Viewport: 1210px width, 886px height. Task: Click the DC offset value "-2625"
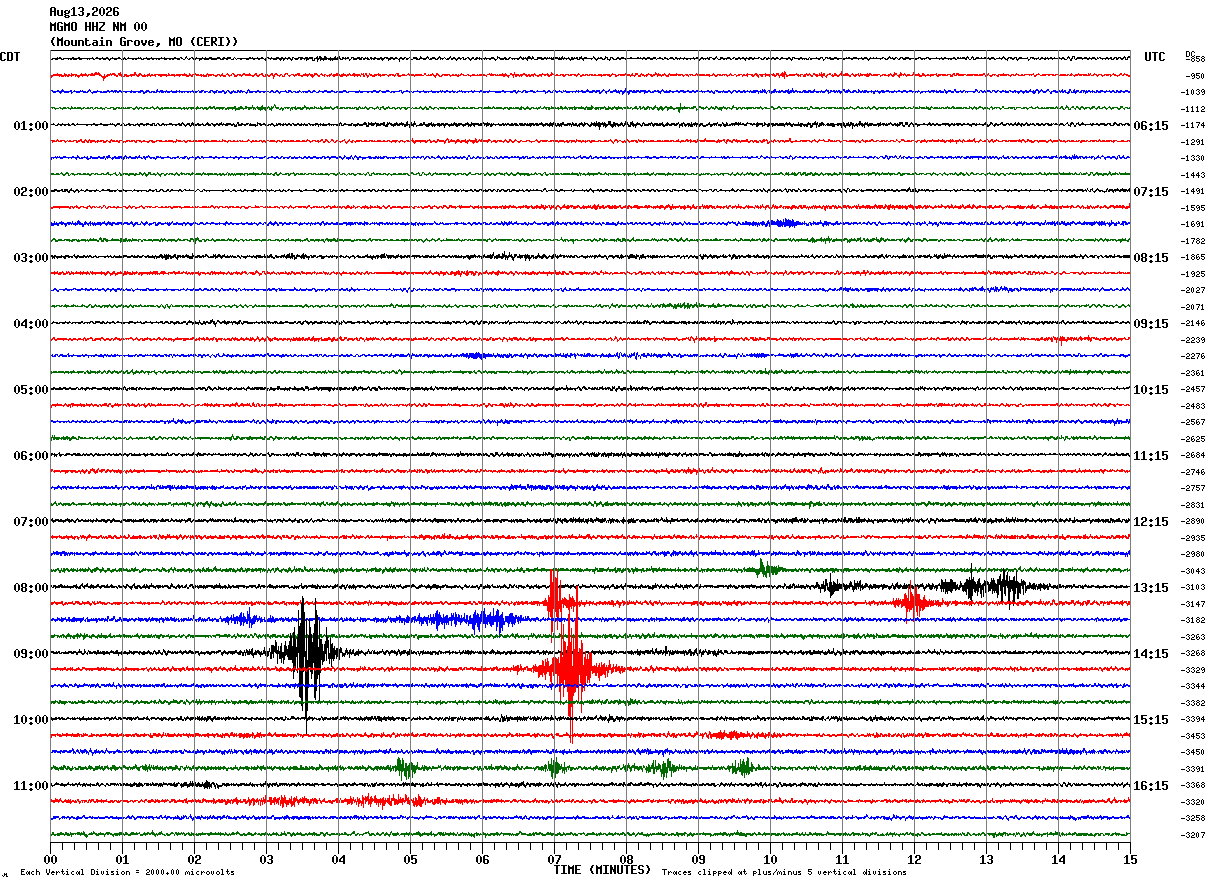(x=1193, y=439)
